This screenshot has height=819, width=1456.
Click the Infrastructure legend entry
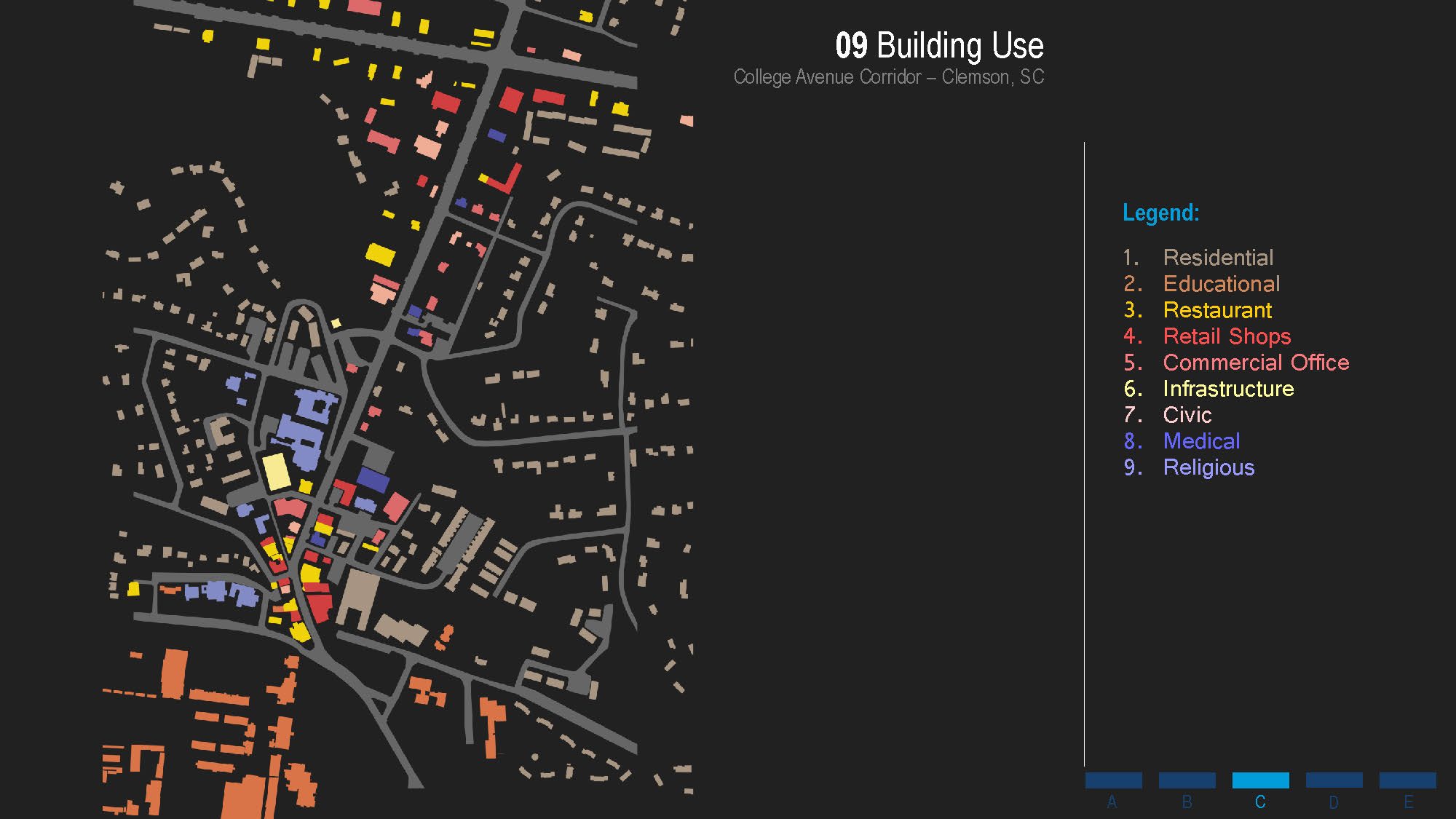point(1208,389)
